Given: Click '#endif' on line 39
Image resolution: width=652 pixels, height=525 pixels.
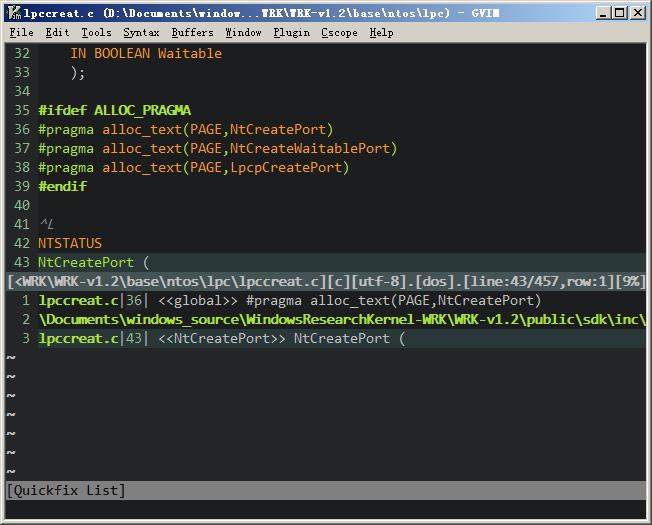Looking at the screenshot, I should pos(62,186).
